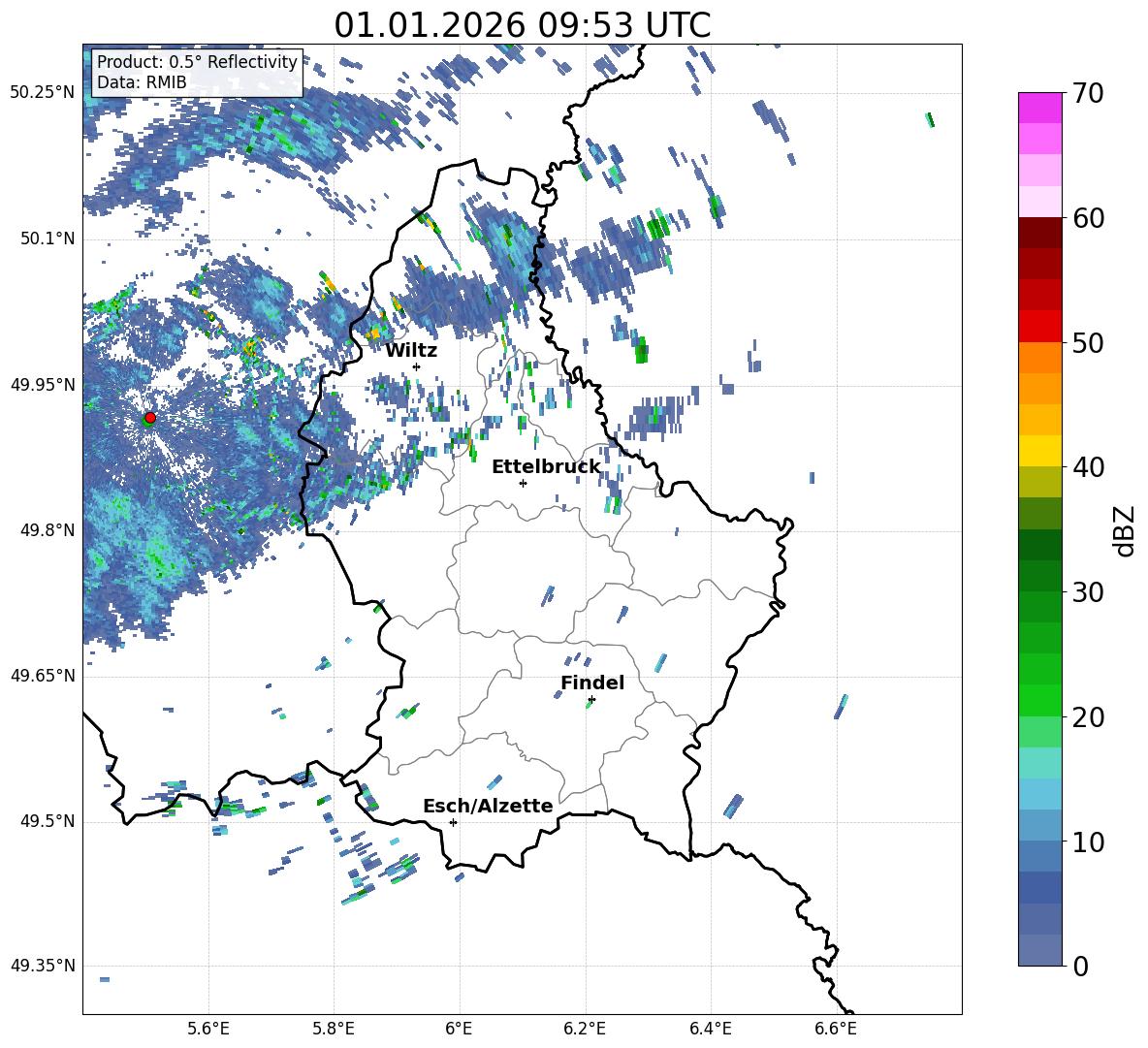The image size is (1148, 1048).
Task: Click the 49.5°N latitude label
Action: tap(47, 821)
